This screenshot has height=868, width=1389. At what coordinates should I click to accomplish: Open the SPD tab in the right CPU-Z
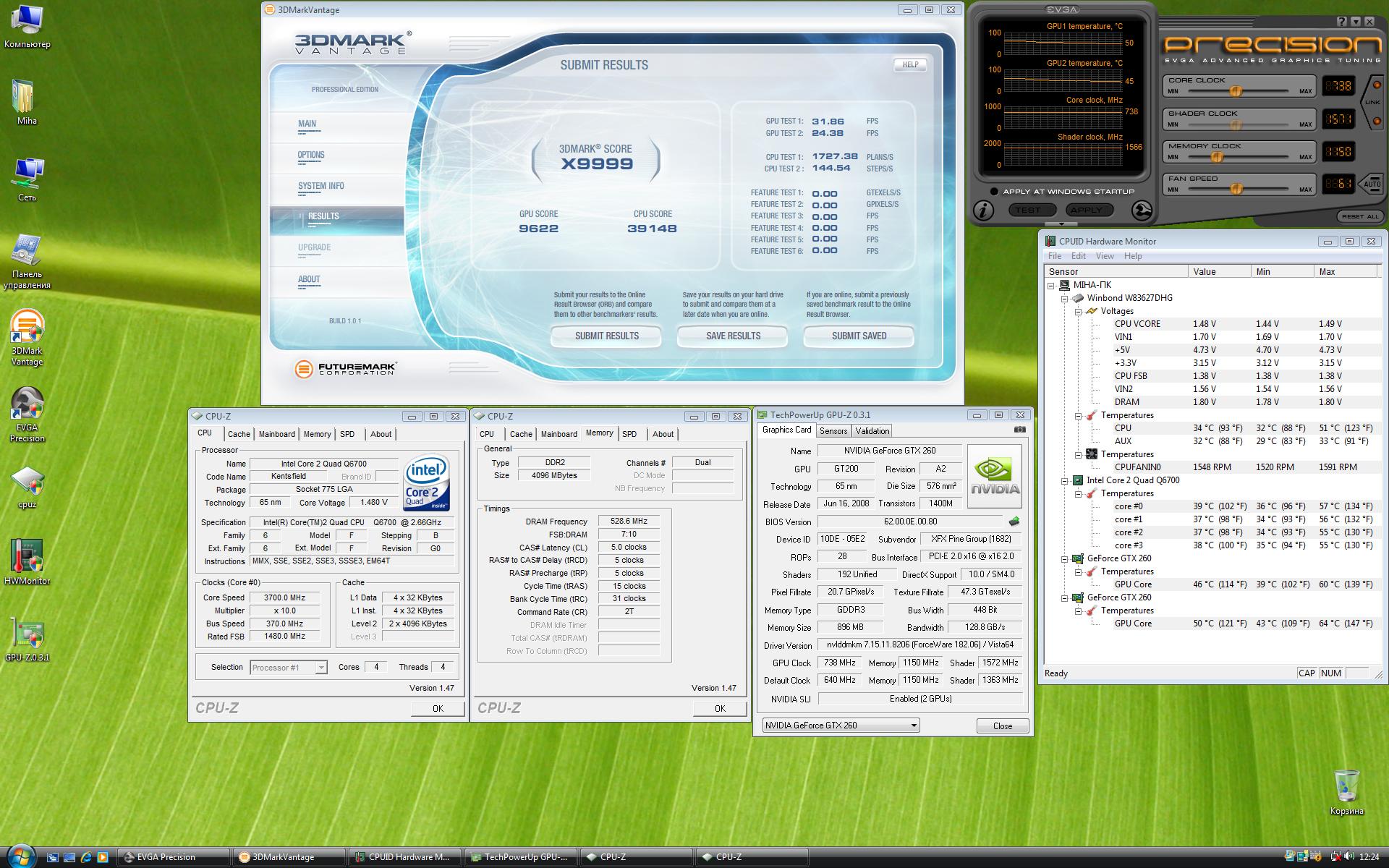click(629, 434)
